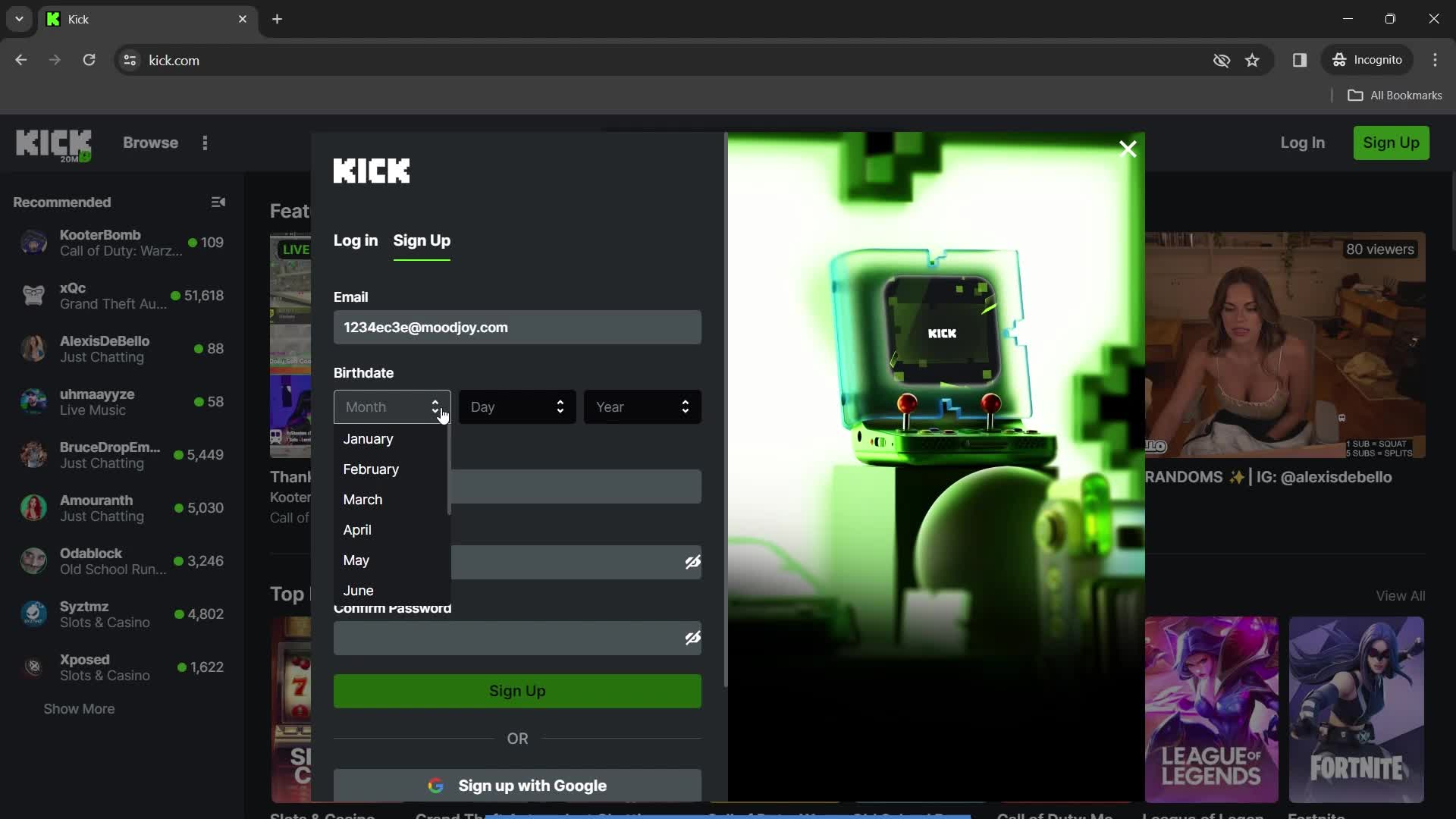Click the password visibility toggle icon
Viewport: 1456px width, 819px height.
pos(692,561)
